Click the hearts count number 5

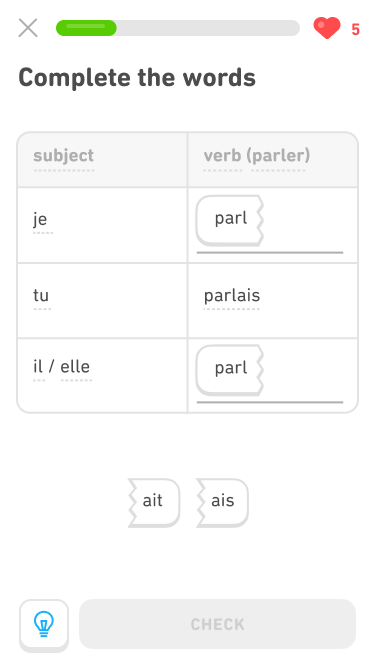click(x=355, y=29)
